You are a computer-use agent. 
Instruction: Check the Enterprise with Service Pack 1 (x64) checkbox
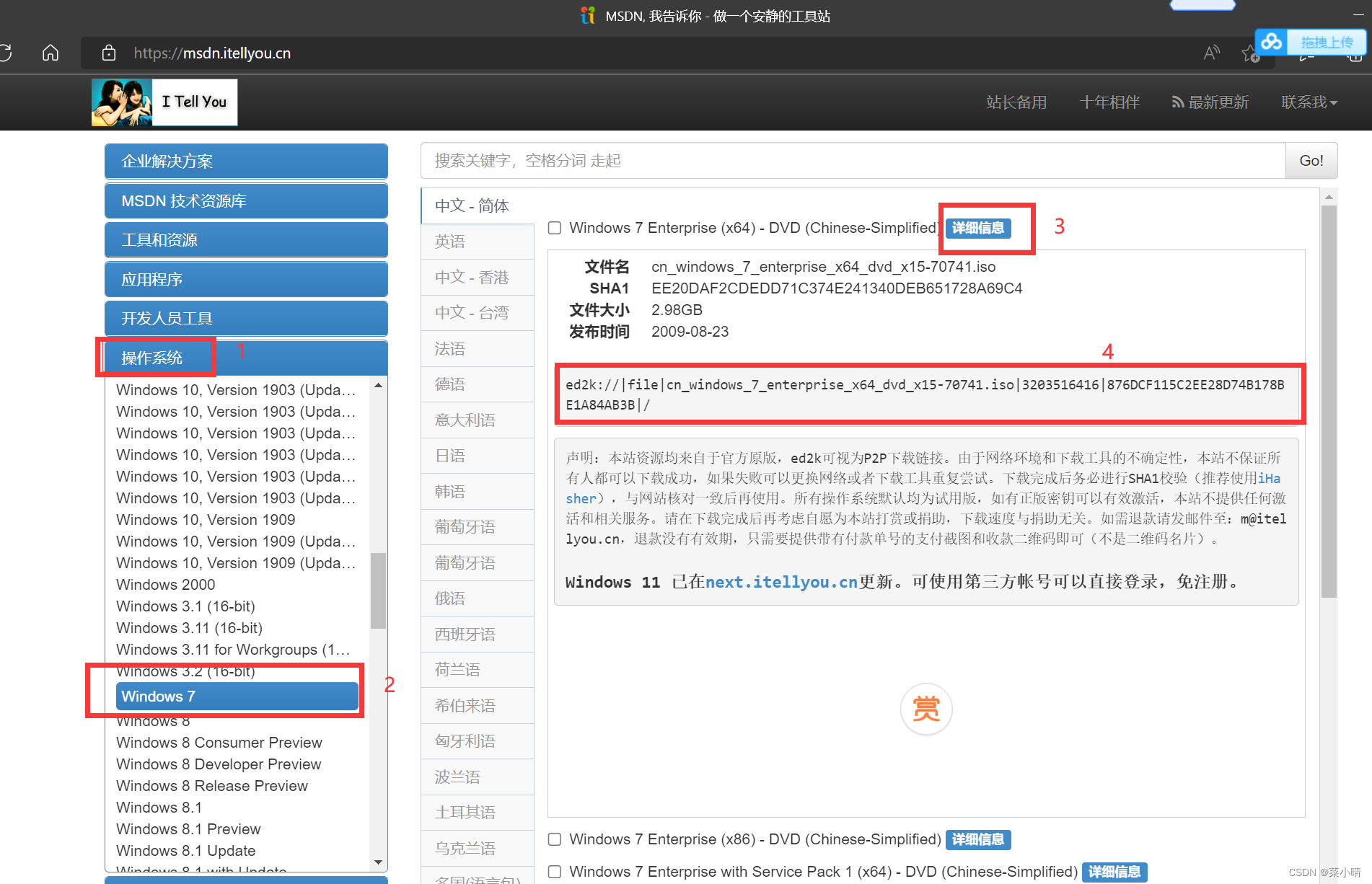pyautogui.click(x=555, y=872)
